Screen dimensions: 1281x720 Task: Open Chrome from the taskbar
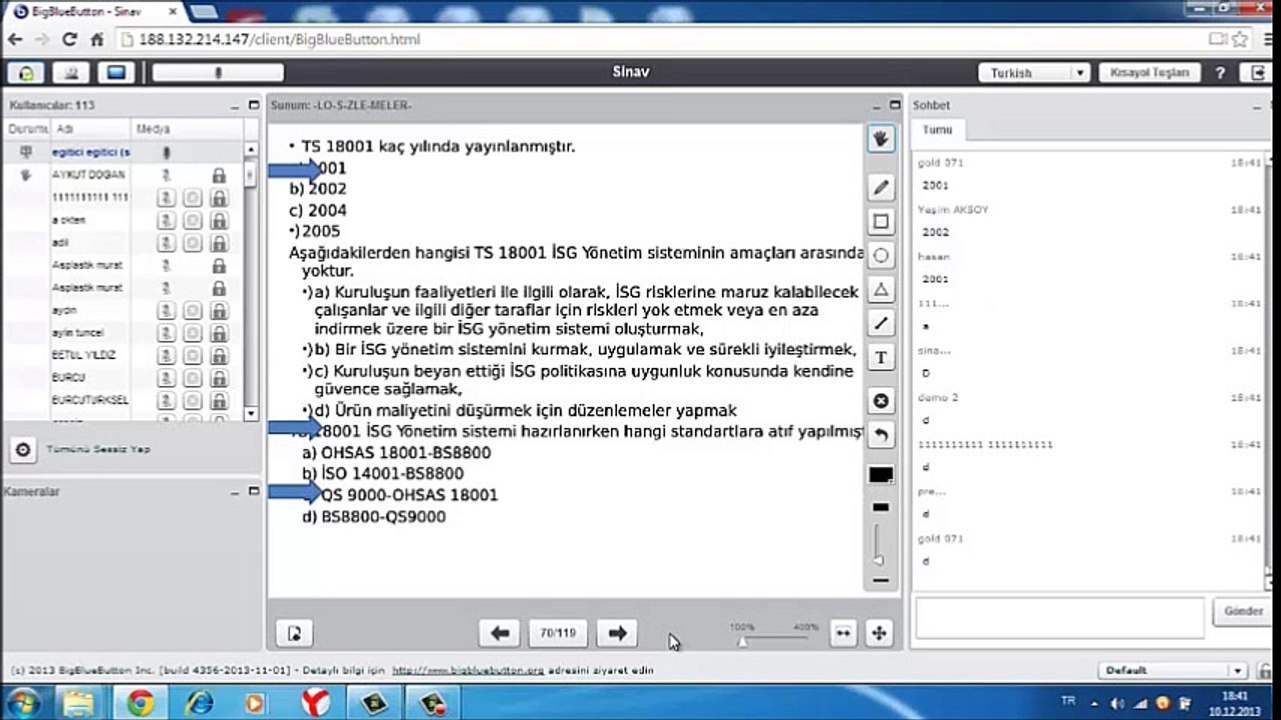click(x=140, y=704)
